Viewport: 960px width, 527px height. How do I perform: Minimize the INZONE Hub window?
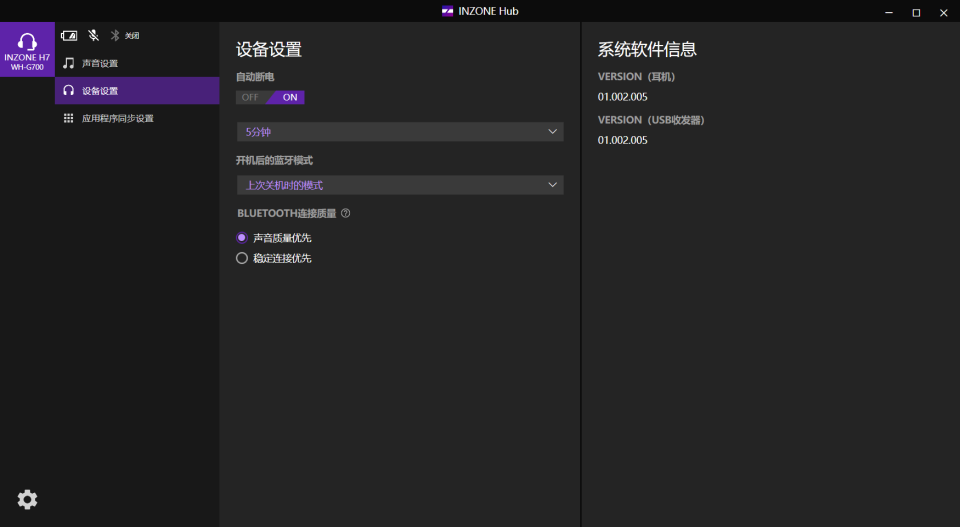(x=889, y=12)
